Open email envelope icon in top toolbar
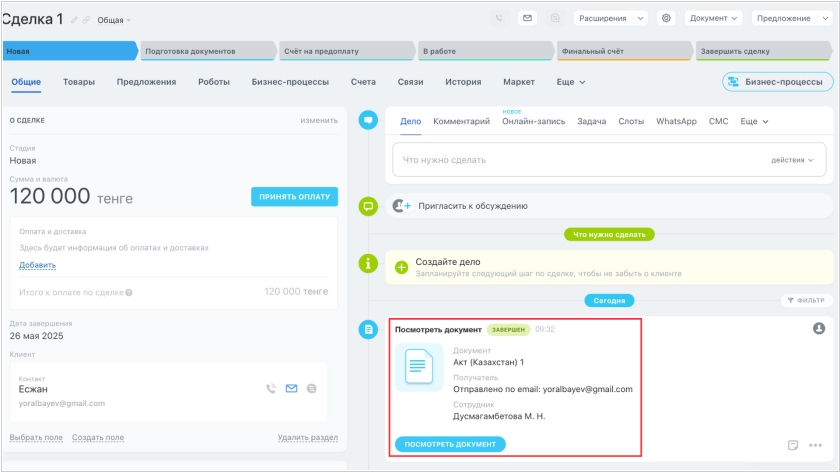The width and height of the screenshot is (840, 472). 527,18
